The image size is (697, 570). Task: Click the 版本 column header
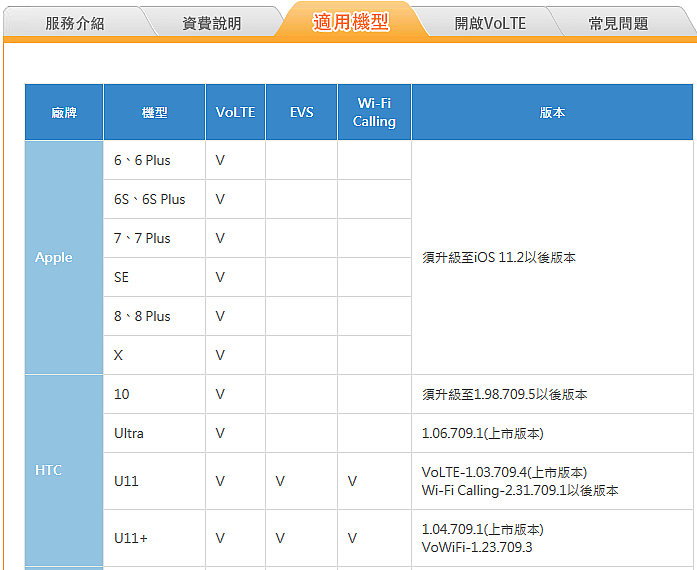coord(552,112)
